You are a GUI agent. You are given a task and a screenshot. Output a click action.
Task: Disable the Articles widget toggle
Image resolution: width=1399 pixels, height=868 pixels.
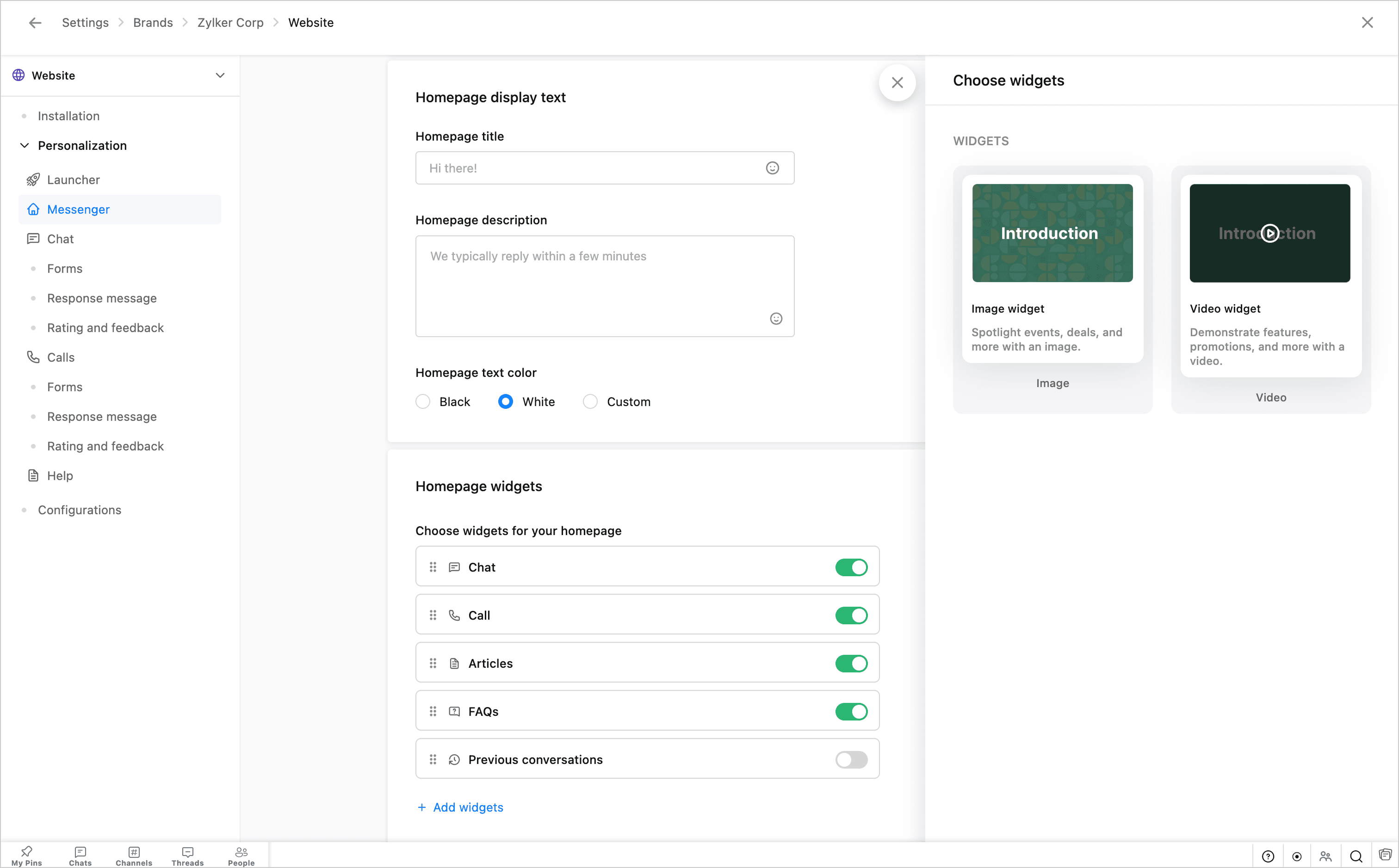pos(850,664)
